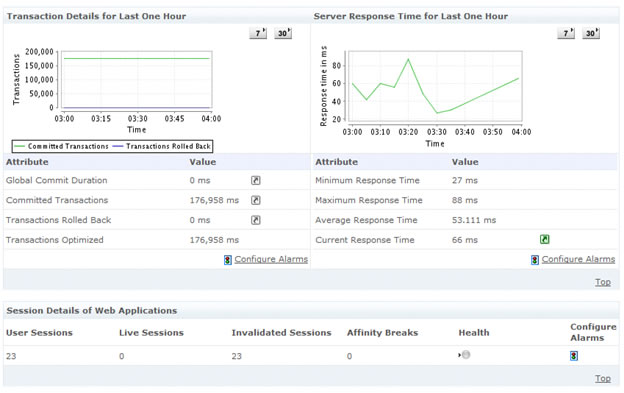Click the Live Sessions column header

point(151,333)
